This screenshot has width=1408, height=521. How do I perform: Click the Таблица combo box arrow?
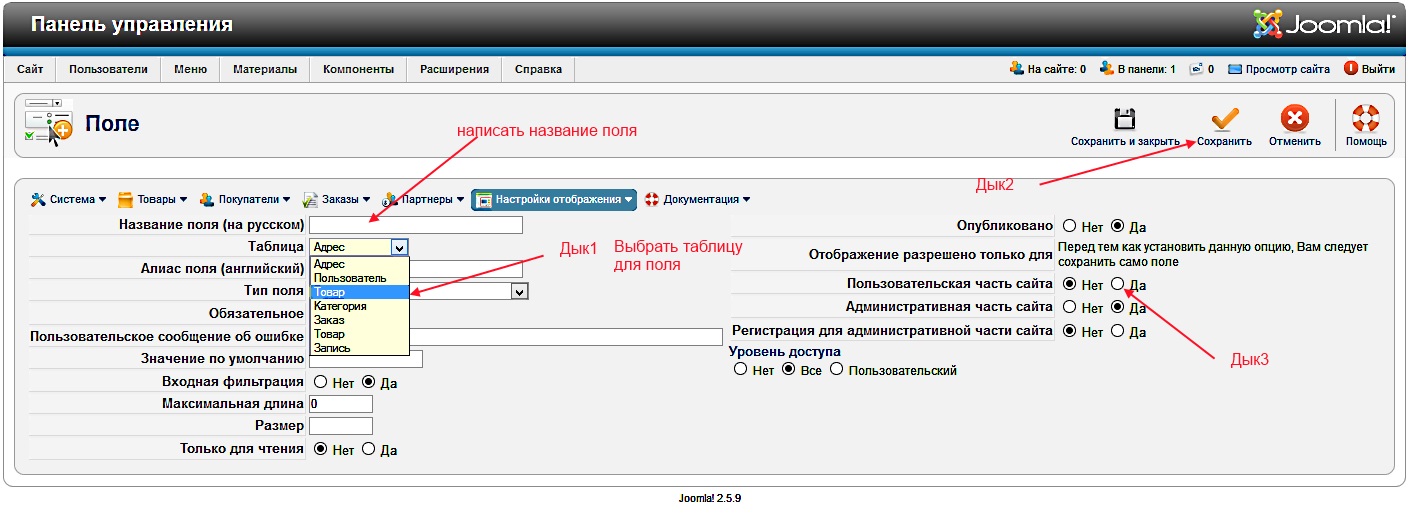coord(400,247)
